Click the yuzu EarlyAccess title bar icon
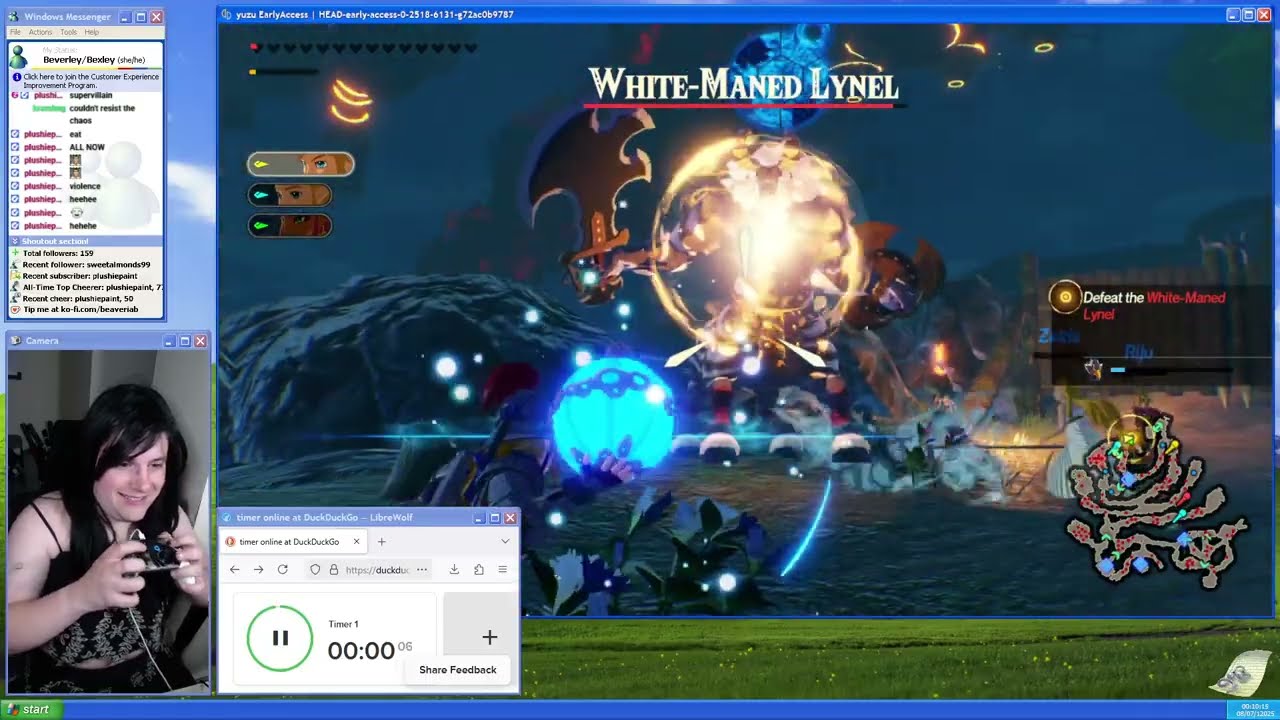Image resolution: width=1280 pixels, height=720 pixels. click(227, 14)
